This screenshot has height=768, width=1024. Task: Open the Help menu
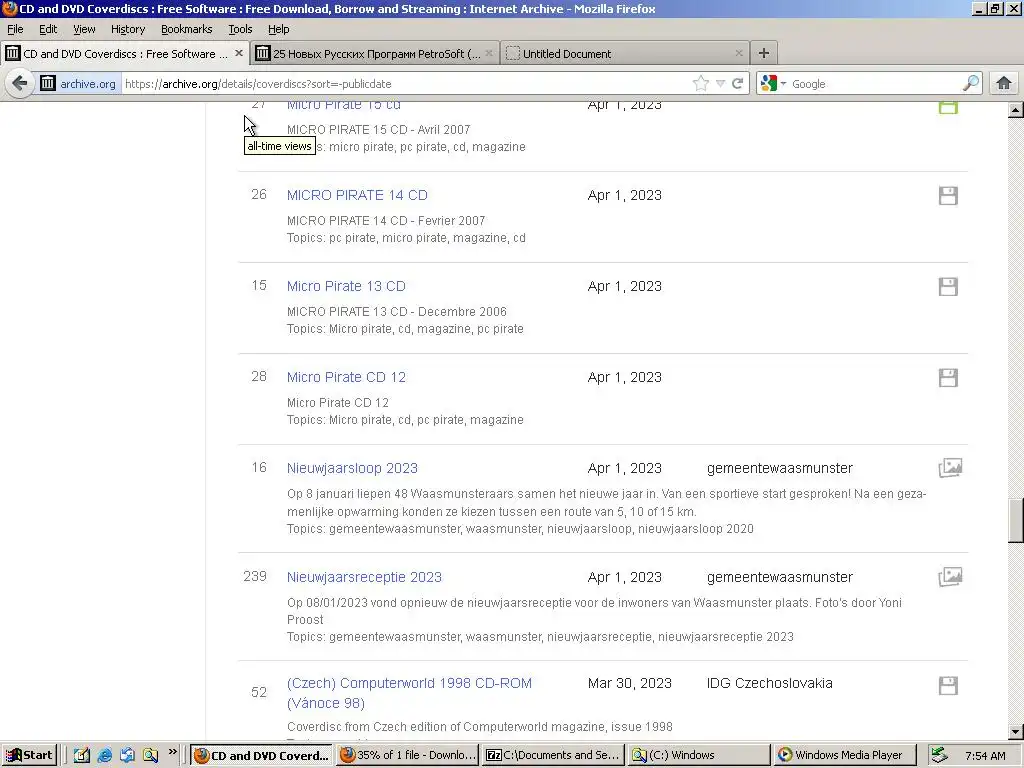click(278, 29)
